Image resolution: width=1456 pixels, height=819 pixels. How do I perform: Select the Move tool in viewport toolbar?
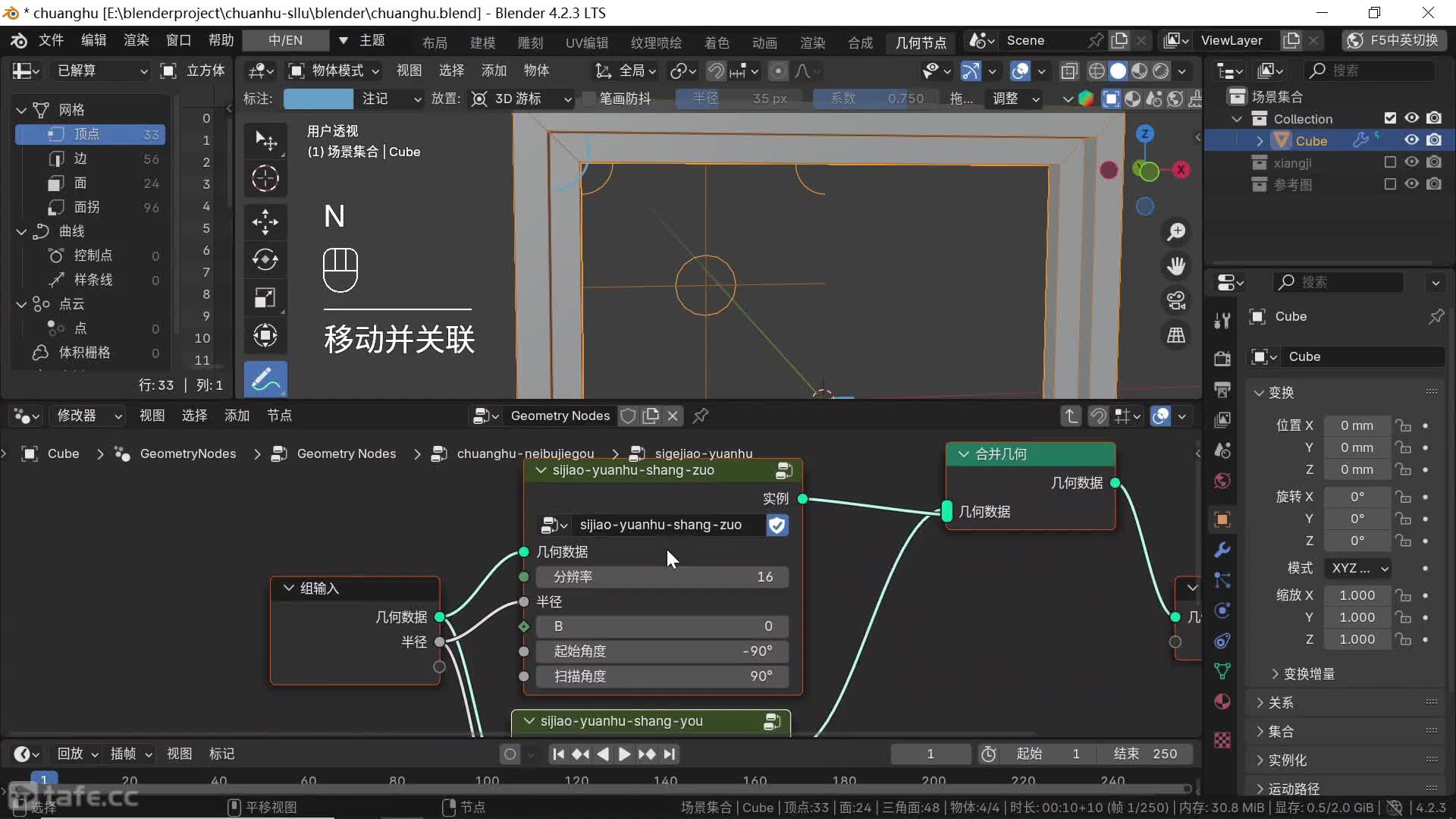click(265, 222)
